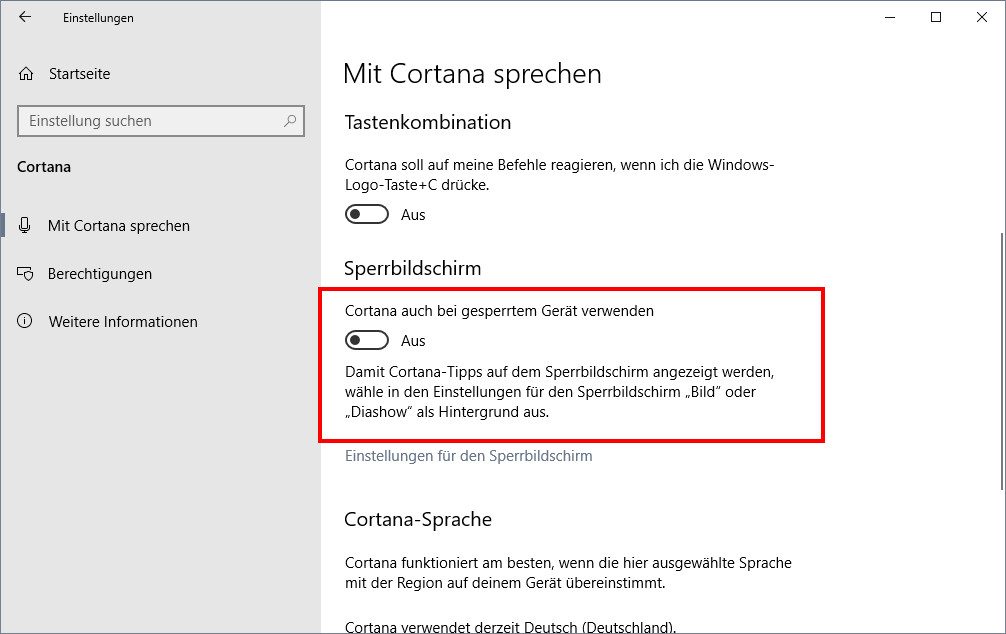1006x634 pixels.
Task: Click text starting 'Cortana funktioniert am besten'
Action: click(x=568, y=573)
